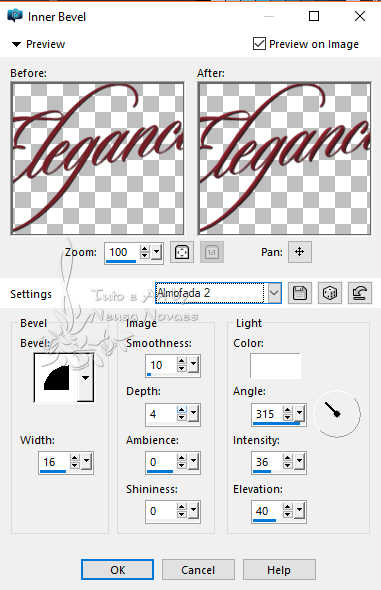The width and height of the screenshot is (381, 590).
Task: Collapse the Preview section triangle
Action: click(x=16, y=44)
